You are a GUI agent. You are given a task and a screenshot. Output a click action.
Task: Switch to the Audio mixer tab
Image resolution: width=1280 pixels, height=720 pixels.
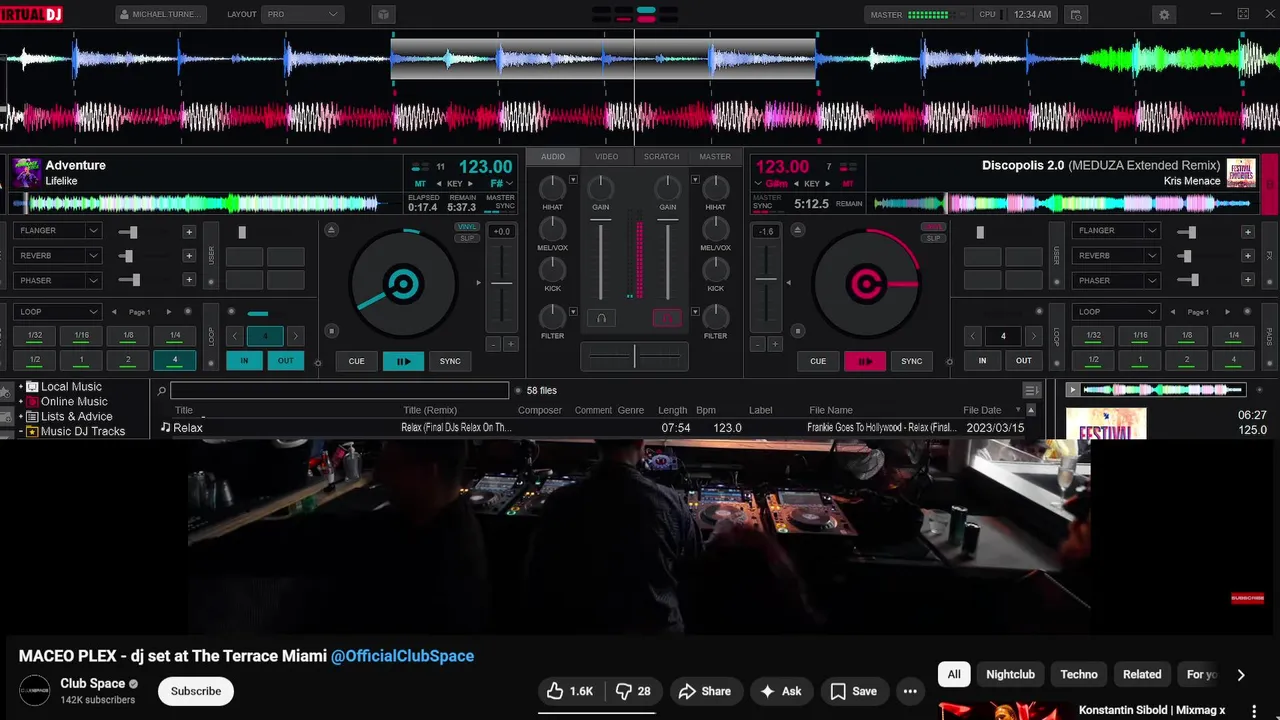[553, 157]
